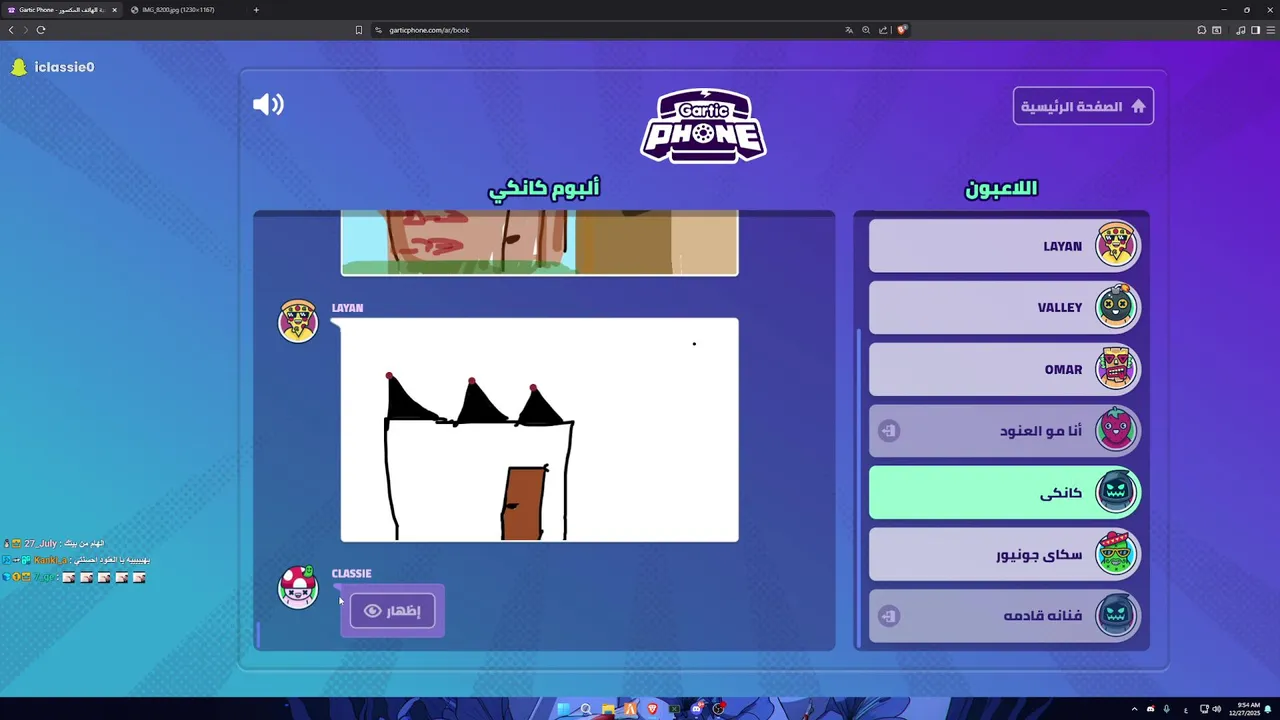Select the highlighted player كانكي
The width and height of the screenshot is (1280, 720).
point(1004,492)
